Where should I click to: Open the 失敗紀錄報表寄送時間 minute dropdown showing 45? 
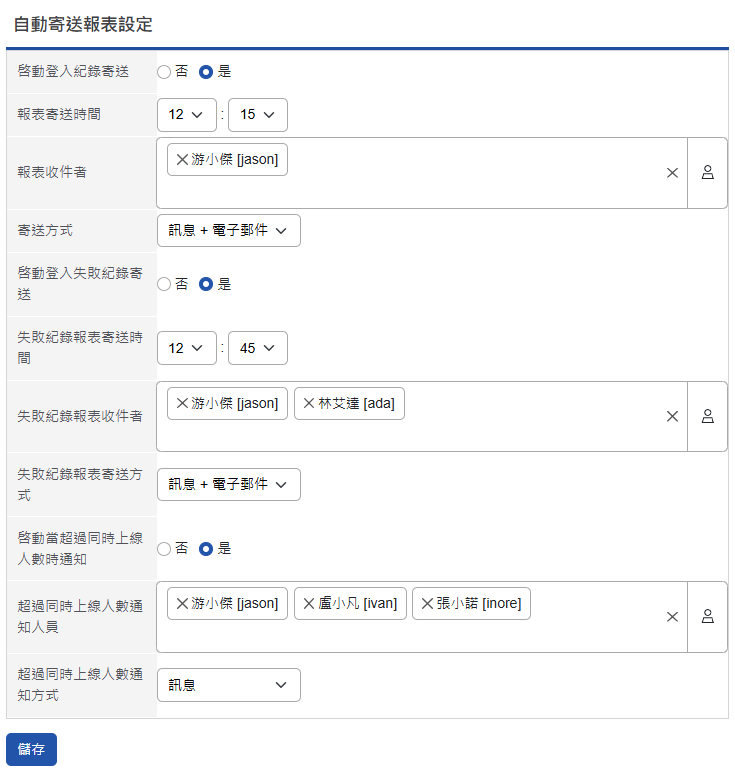pos(258,348)
